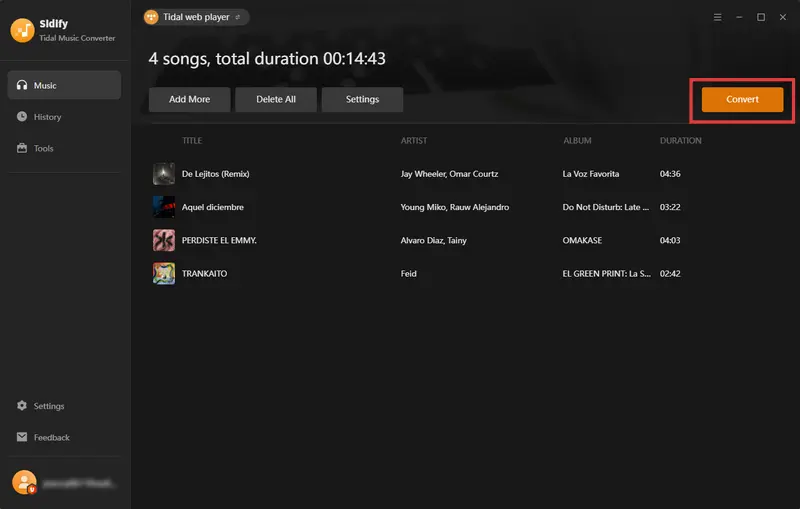Click the blurred account name text
Viewport: 800px width, 509px height.
coord(79,483)
